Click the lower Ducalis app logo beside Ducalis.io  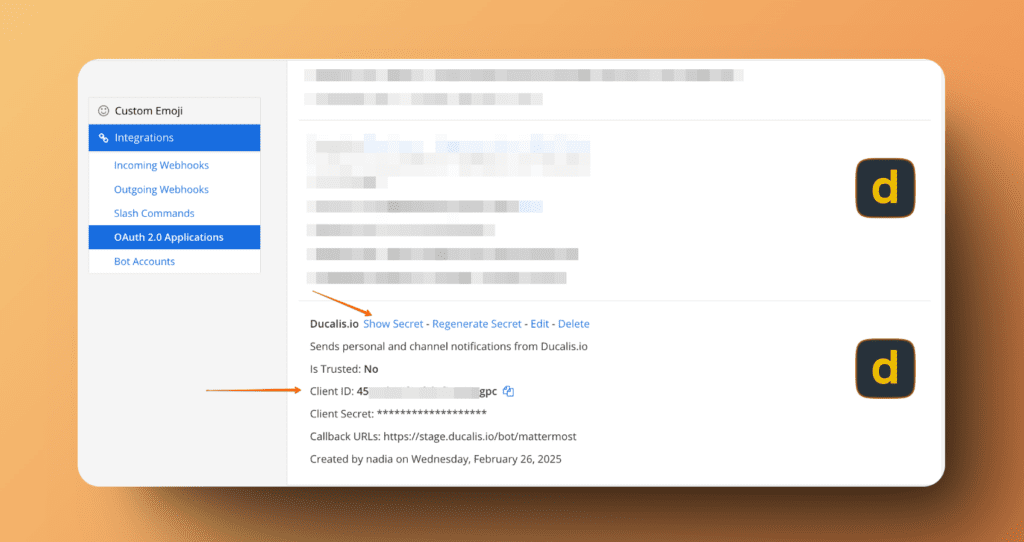[885, 368]
